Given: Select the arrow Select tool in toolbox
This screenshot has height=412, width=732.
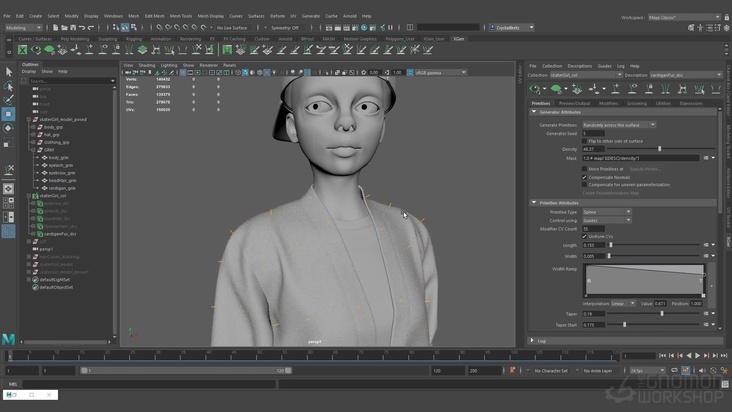Looking at the screenshot, I should (8, 72).
